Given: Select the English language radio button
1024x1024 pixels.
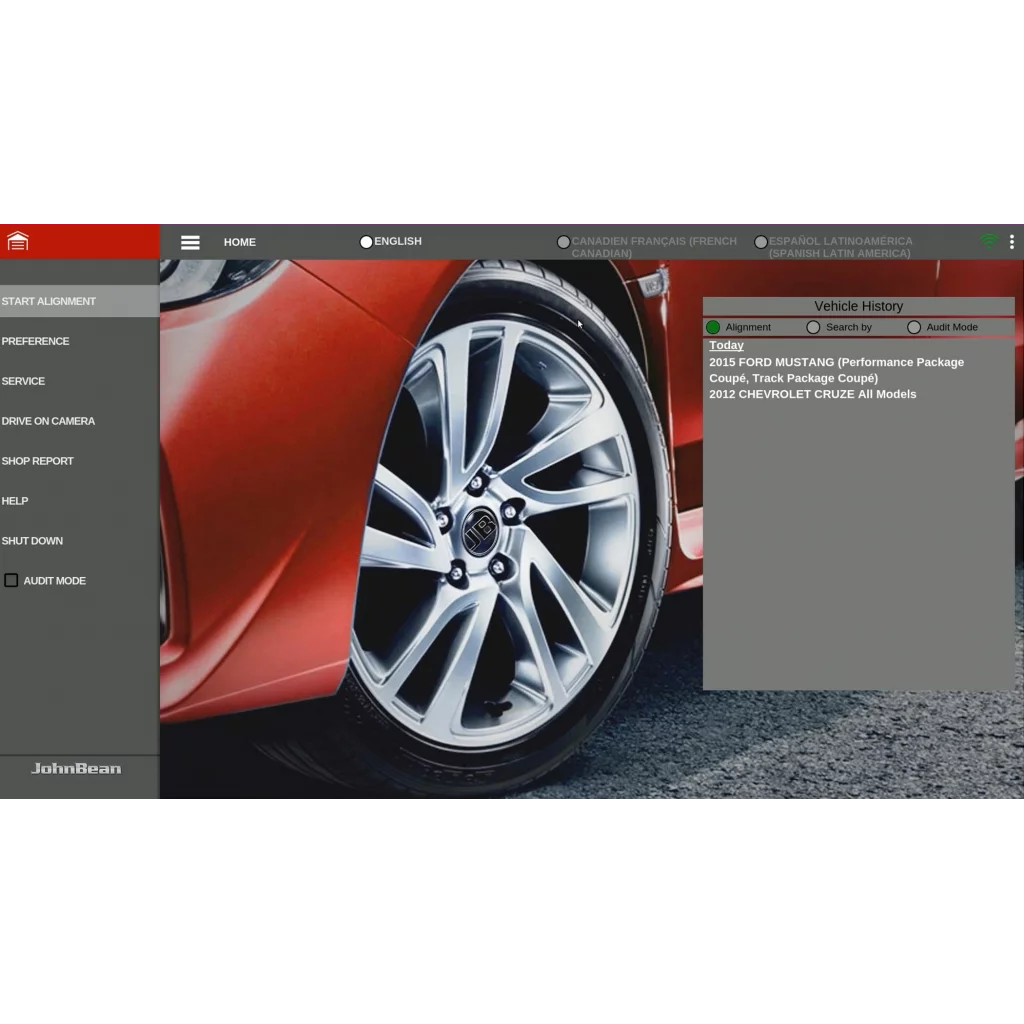Looking at the screenshot, I should coord(366,242).
